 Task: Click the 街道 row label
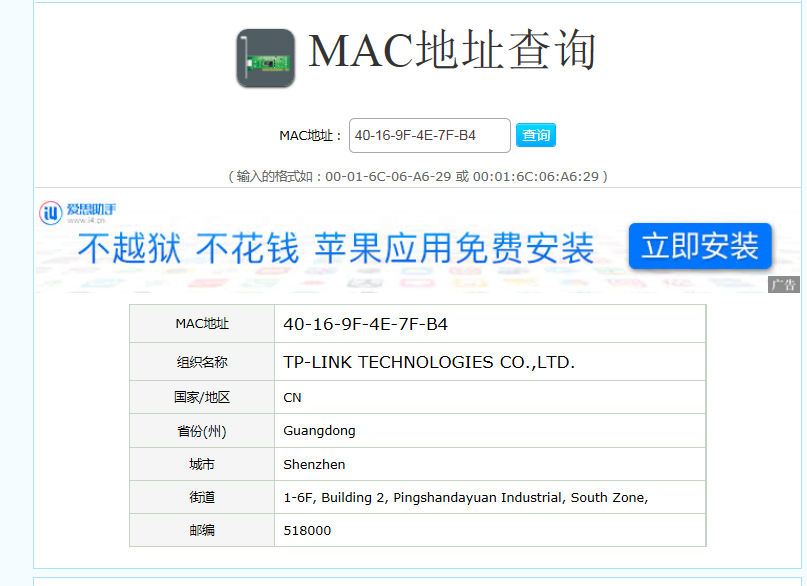(202, 498)
